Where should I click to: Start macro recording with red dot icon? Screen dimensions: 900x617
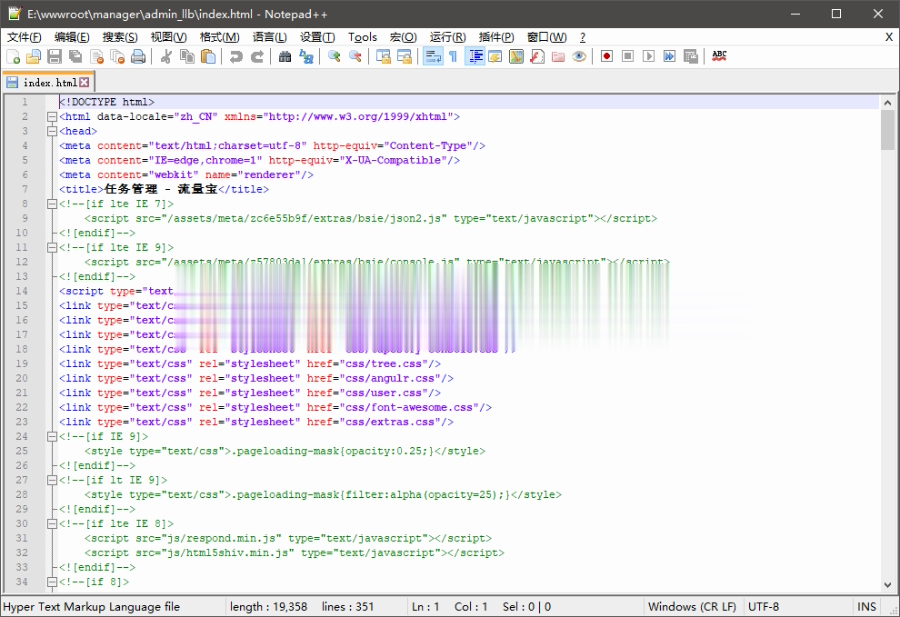click(x=607, y=56)
